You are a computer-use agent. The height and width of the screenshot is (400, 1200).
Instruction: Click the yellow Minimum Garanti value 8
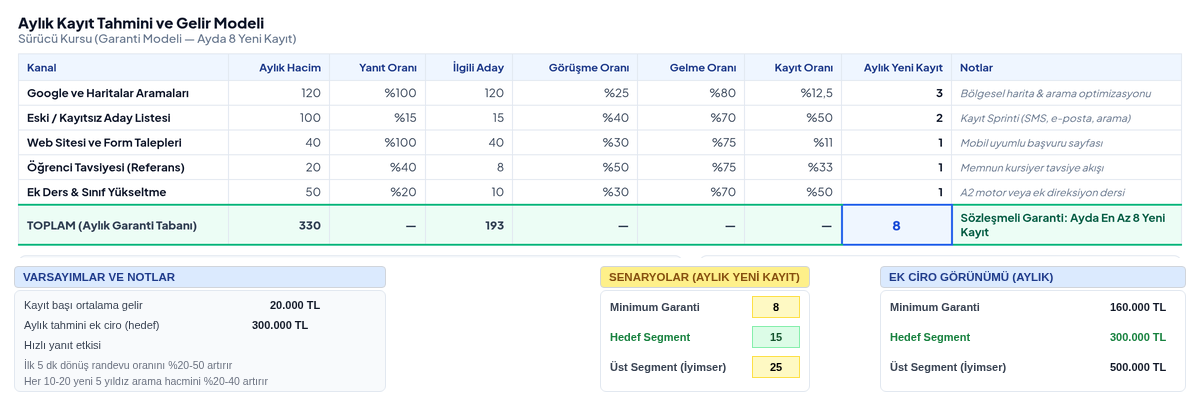click(x=776, y=307)
